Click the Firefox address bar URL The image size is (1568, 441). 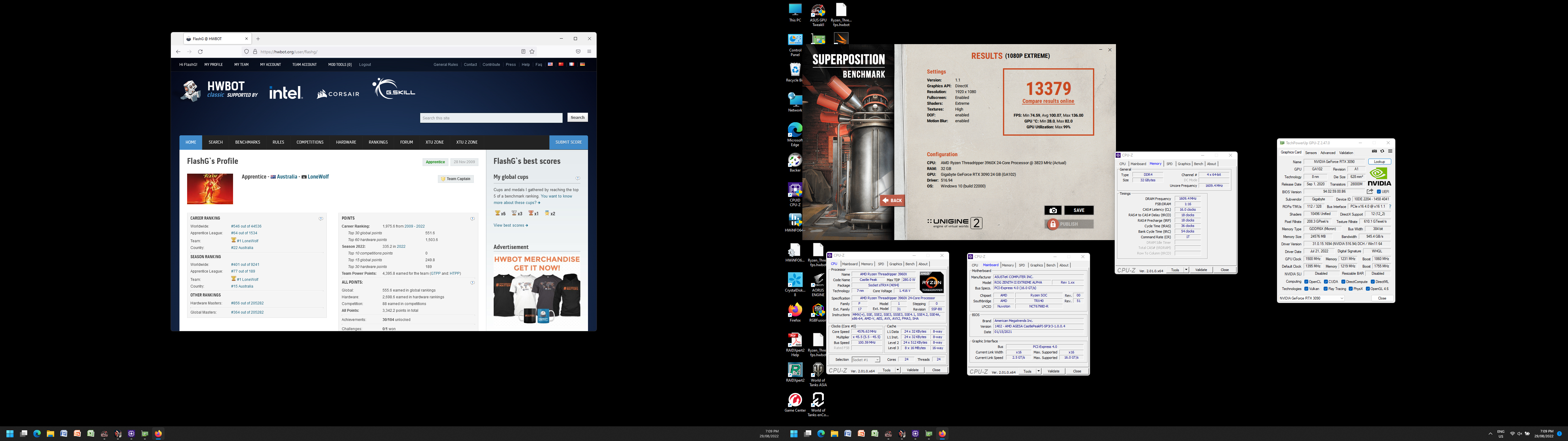289,52
